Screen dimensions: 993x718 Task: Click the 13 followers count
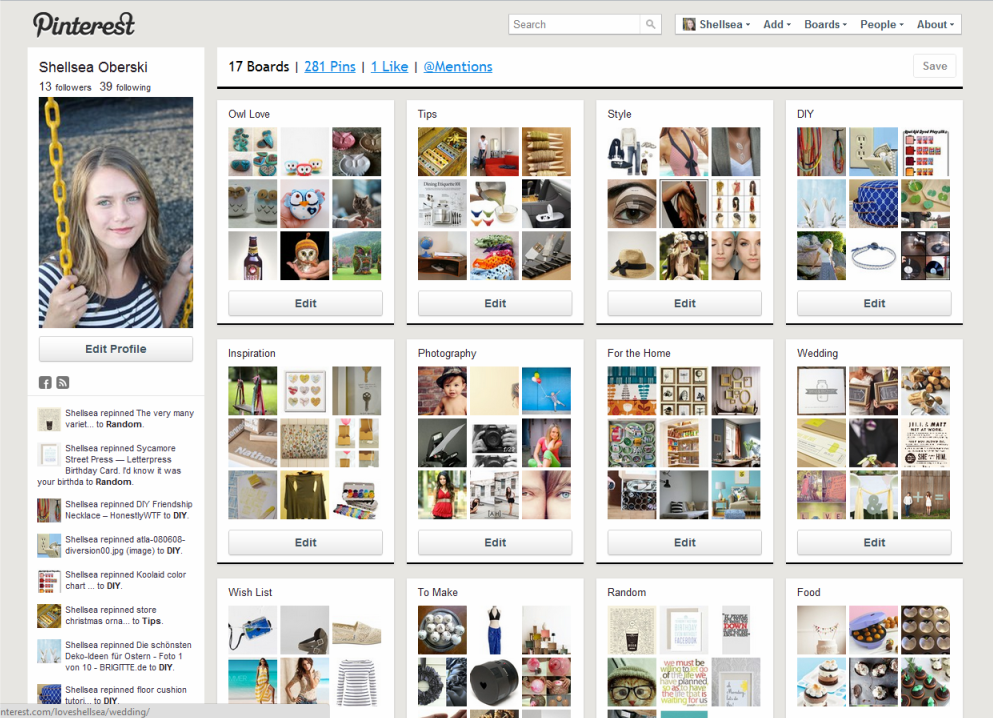(x=65, y=87)
